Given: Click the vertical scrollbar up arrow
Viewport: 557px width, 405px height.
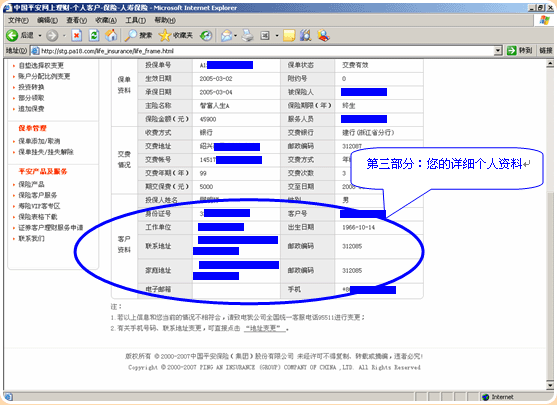Looking at the screenshot, I should 550,64.
